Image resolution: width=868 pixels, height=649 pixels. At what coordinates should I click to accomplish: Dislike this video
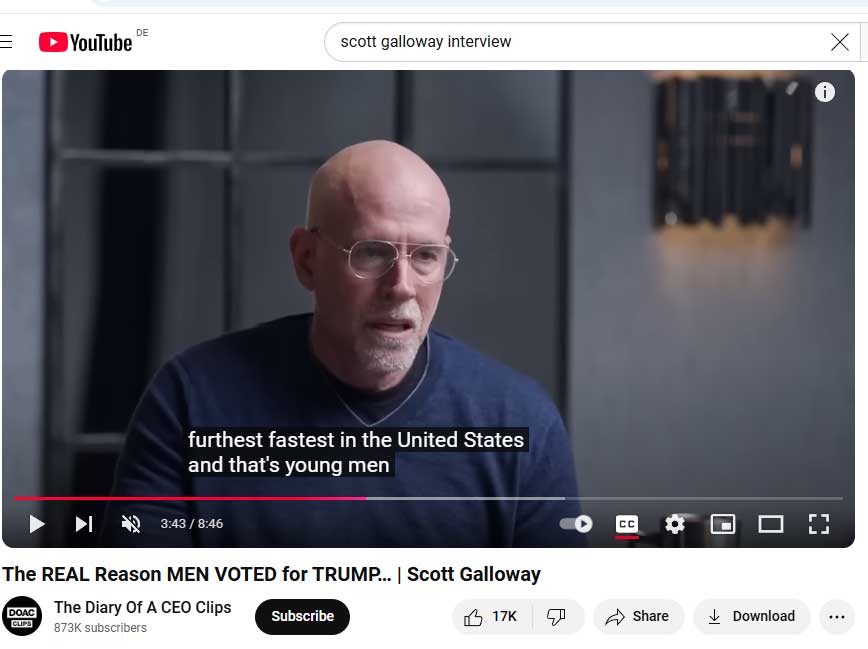tap(556, 616)
